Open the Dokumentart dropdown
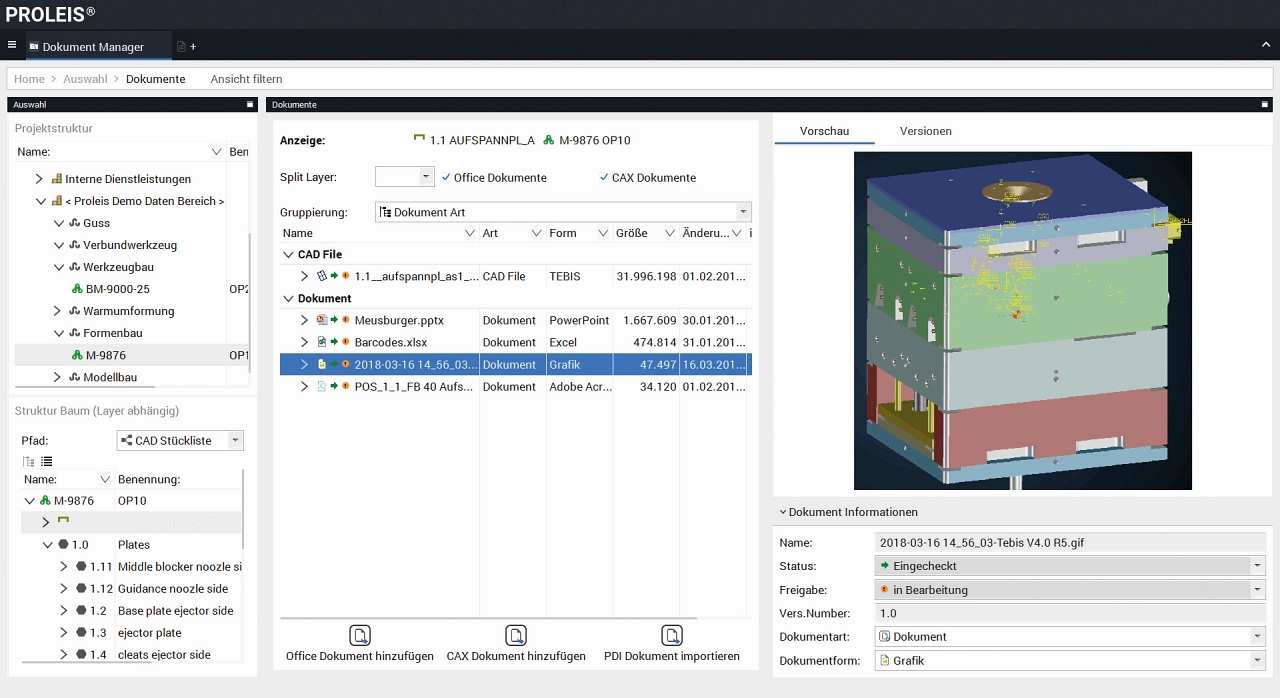The width and height of the screenshot is (1280, 698). [1257, 636]
